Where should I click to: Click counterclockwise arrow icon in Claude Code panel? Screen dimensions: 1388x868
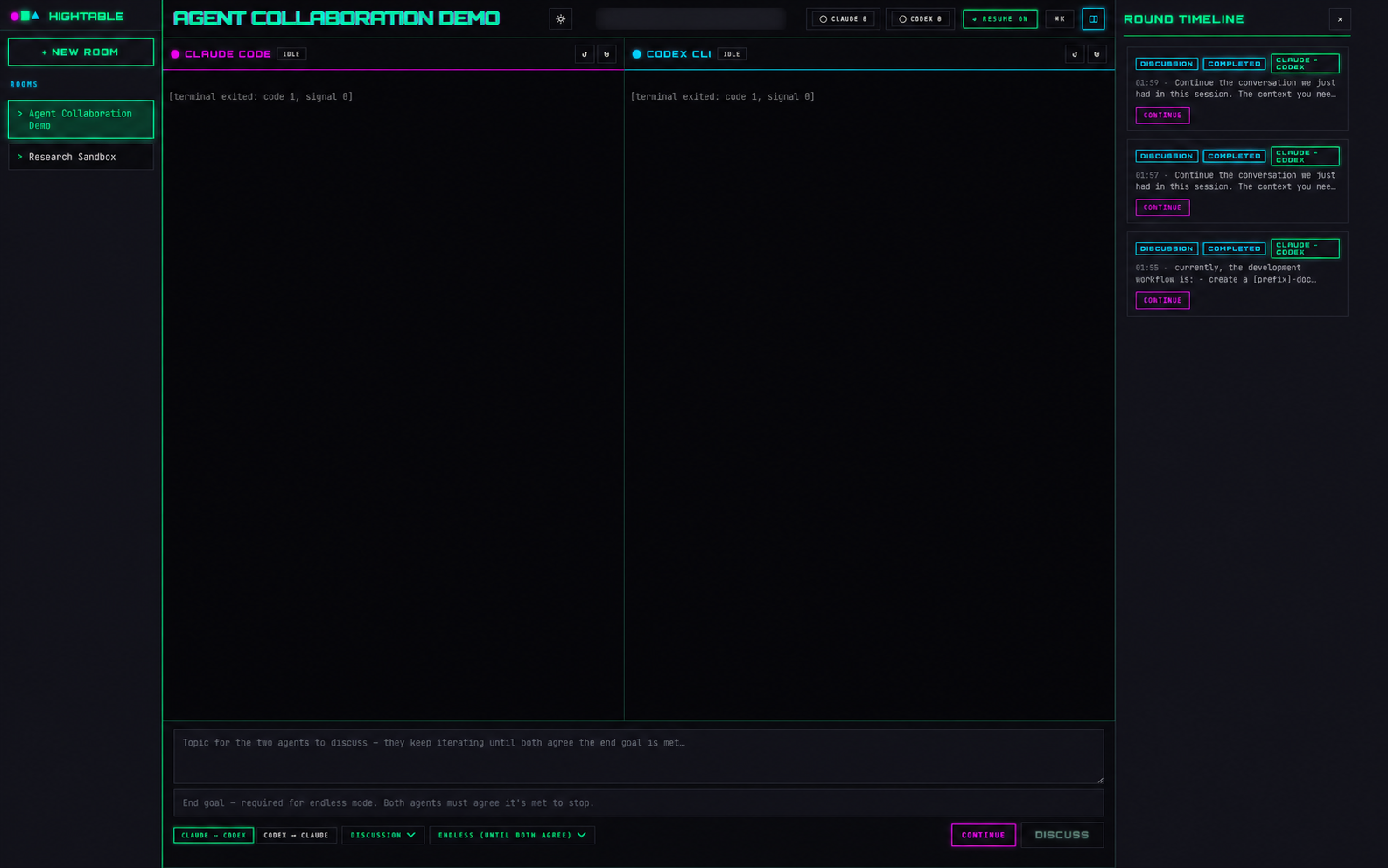(585, 54)
